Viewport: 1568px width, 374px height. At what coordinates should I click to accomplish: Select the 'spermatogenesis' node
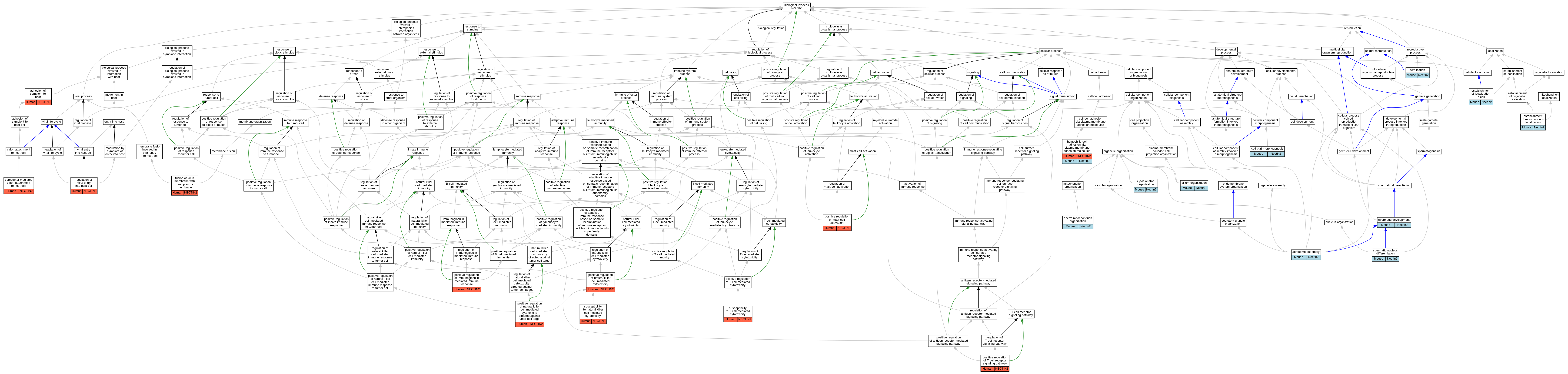click(x=1429, y=151)
